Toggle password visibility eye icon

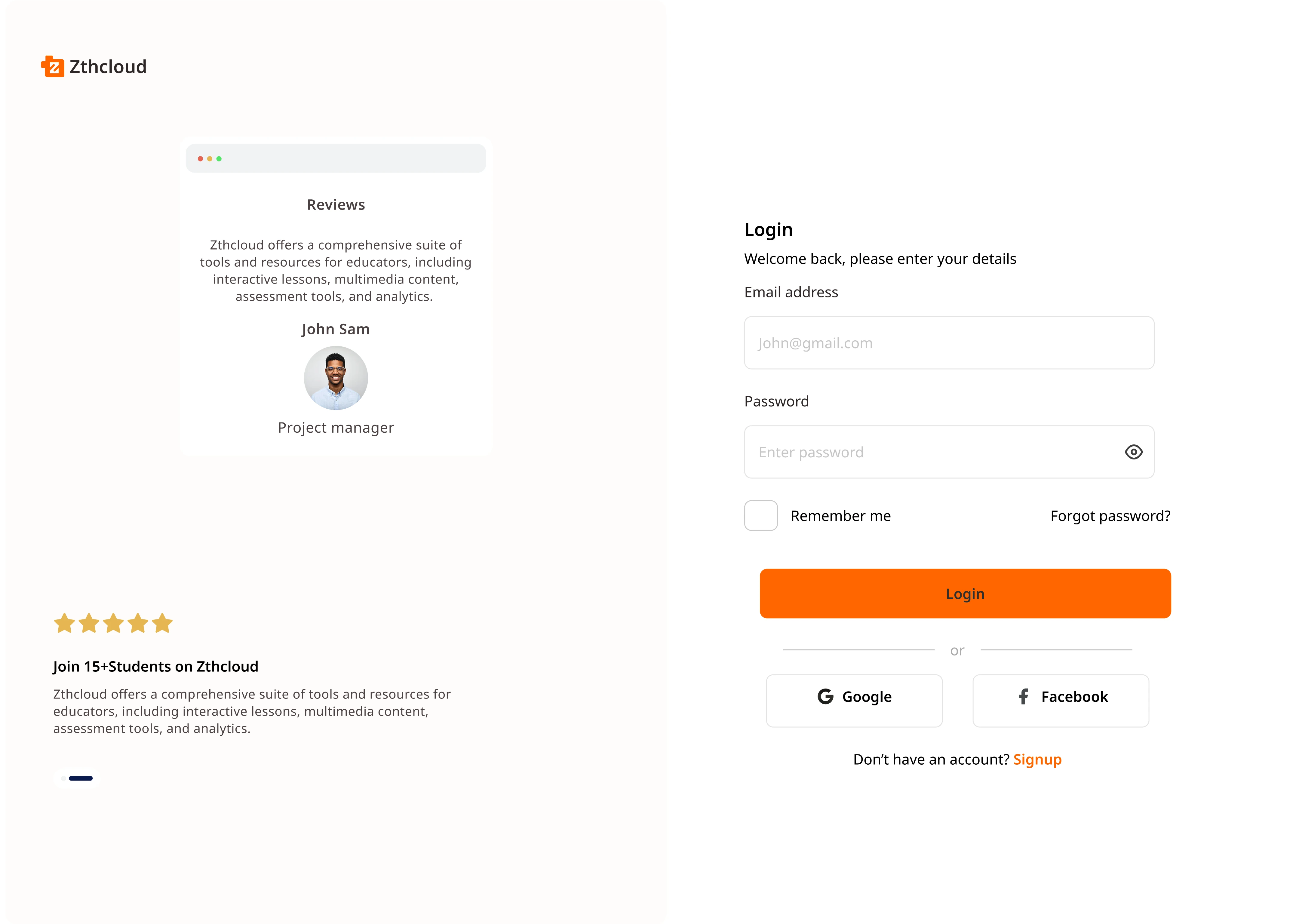1133,452
